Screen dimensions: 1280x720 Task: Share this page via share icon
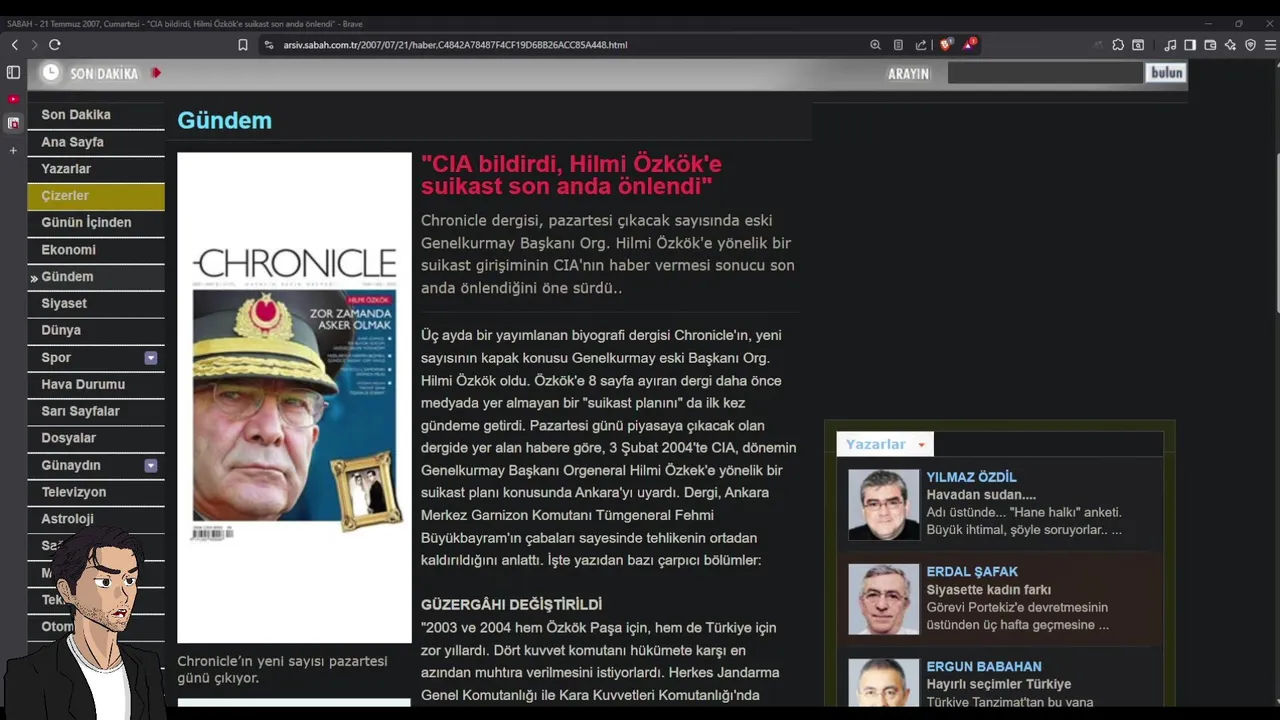tap(921, 45)
